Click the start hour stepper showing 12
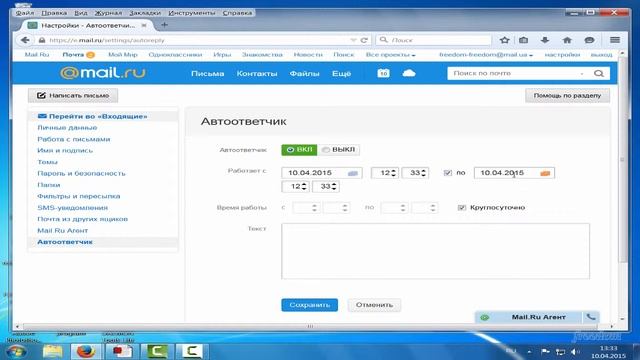The width and height of the screenshot is (640, 360). pos(385,173)
